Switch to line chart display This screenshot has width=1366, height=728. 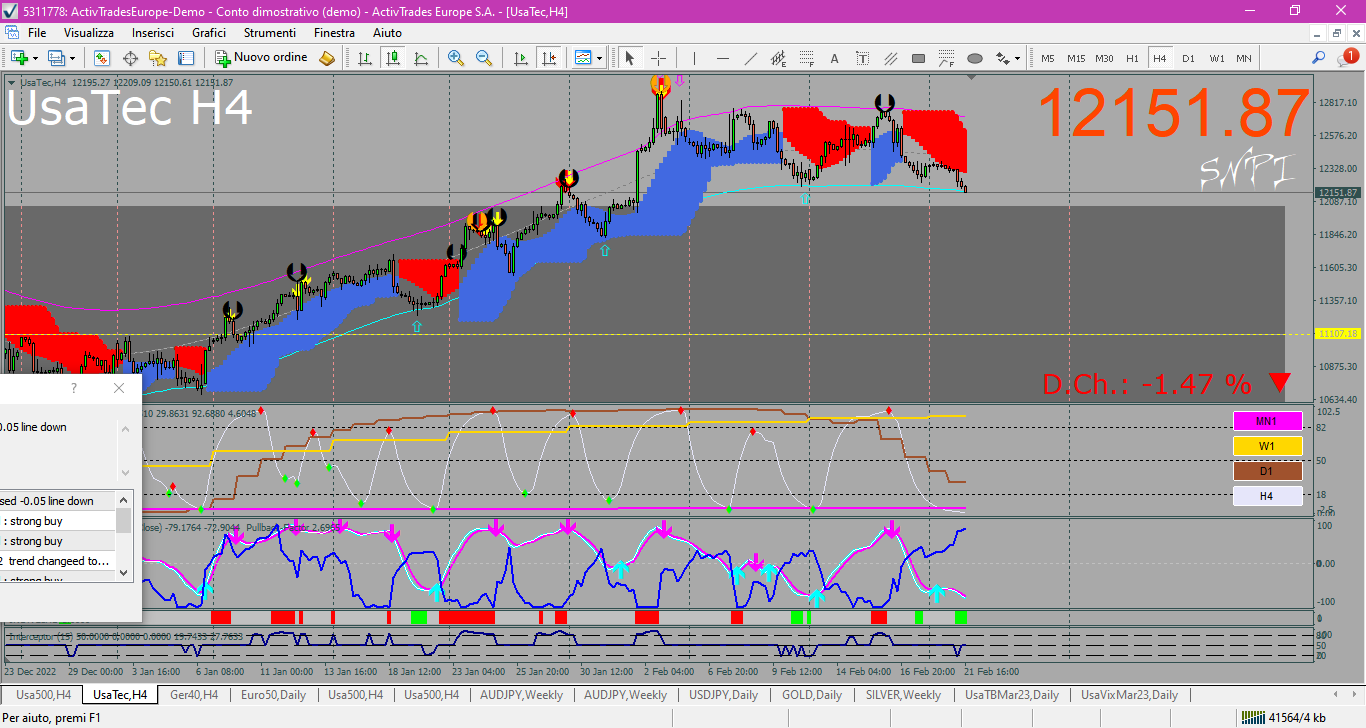(422, 58)
